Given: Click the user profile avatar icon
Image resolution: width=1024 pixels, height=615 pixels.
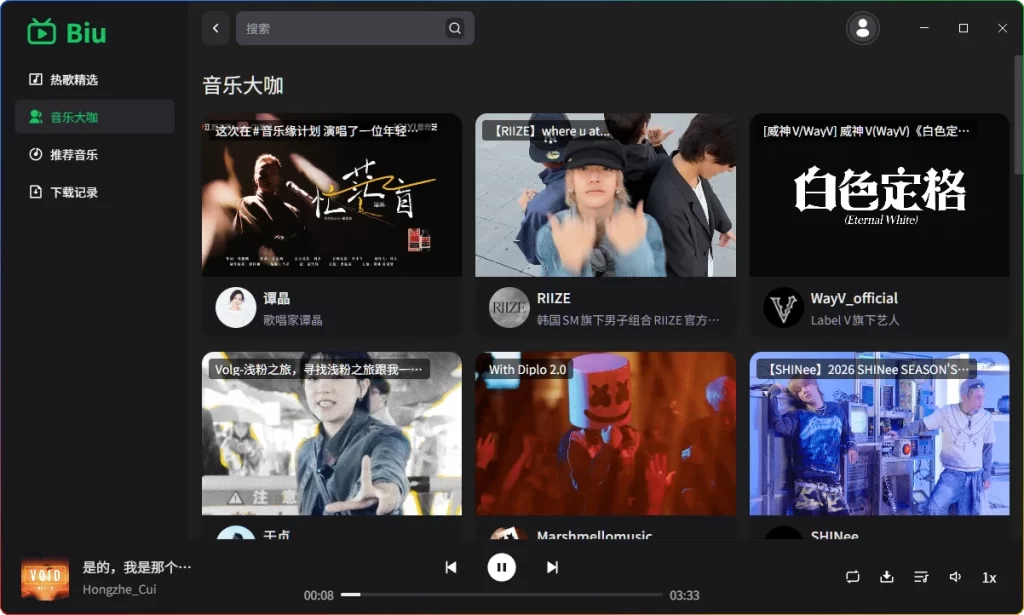Looking at the screenshot, I should coord(862,28).
